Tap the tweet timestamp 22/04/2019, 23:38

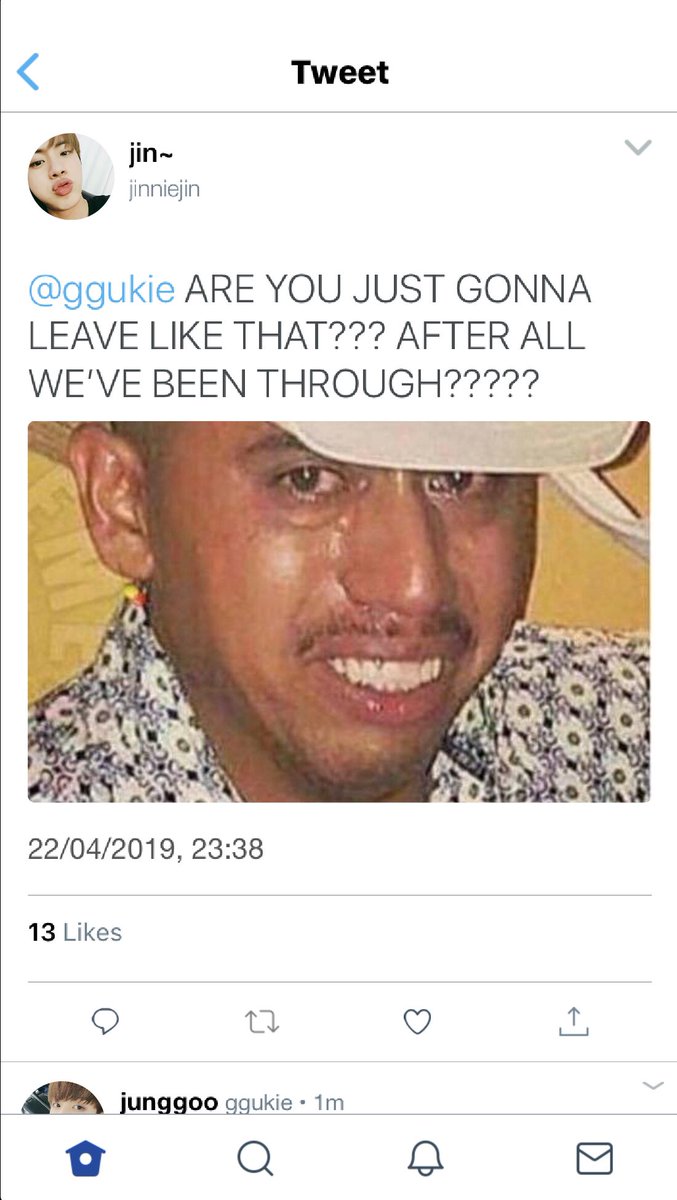click(146, 849)
